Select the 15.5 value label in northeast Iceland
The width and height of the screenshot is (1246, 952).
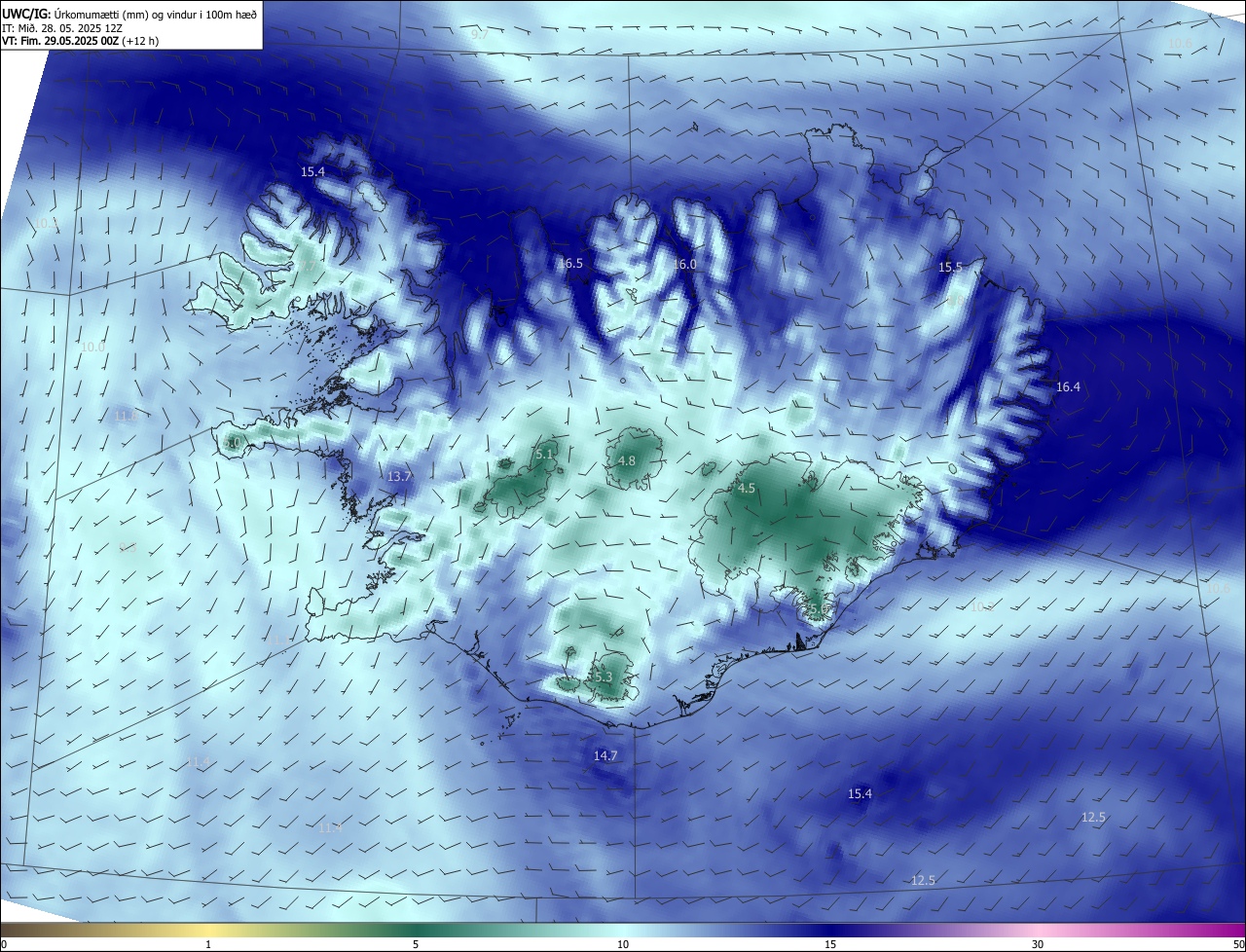pyautogui.click(x=950, y=267)
